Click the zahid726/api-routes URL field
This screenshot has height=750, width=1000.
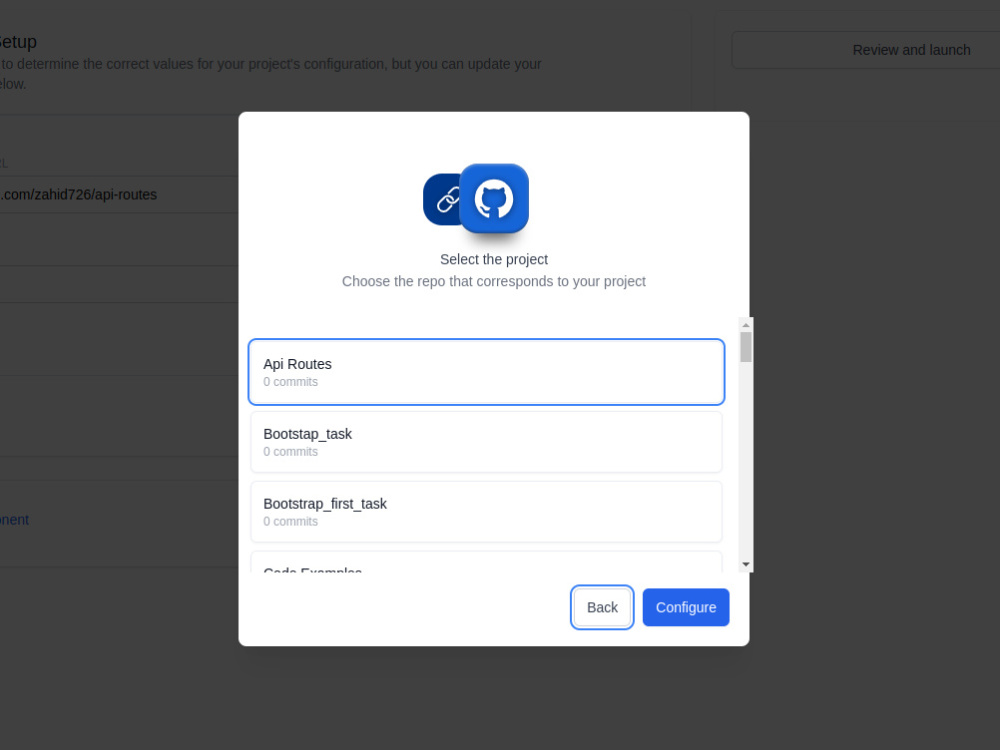(119, 195)
